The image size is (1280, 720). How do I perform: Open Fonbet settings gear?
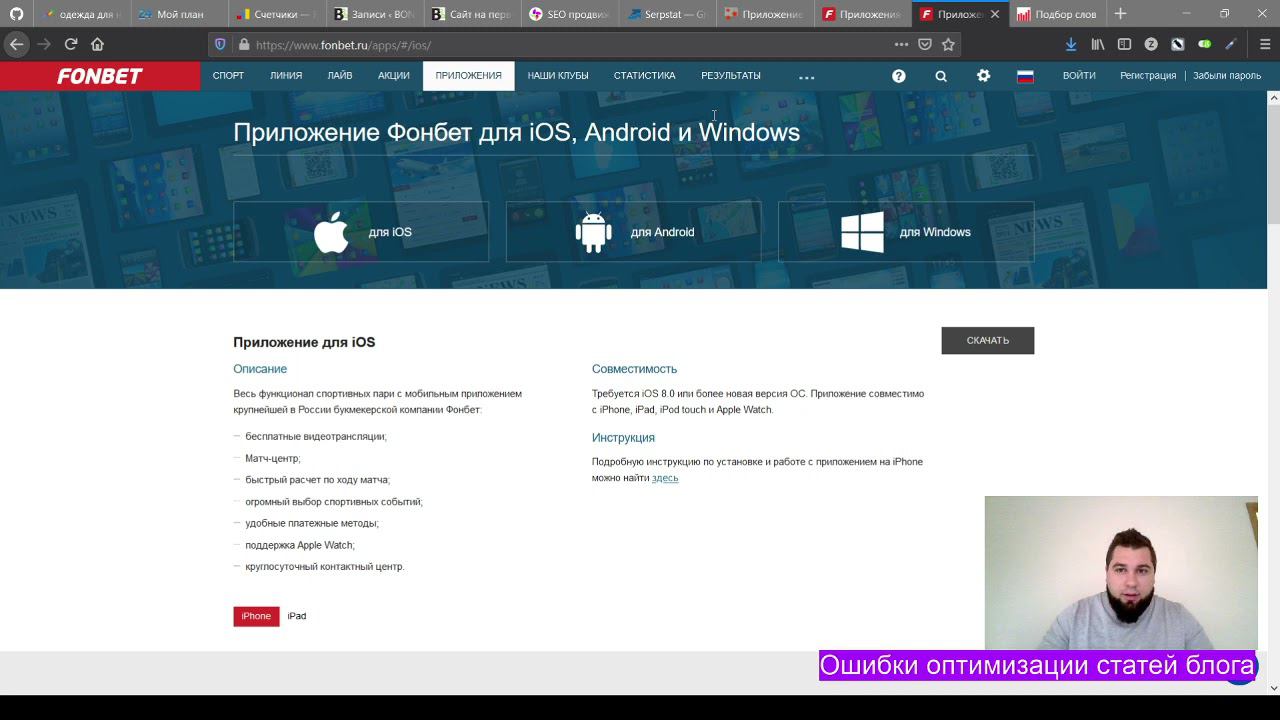point(983,76)
